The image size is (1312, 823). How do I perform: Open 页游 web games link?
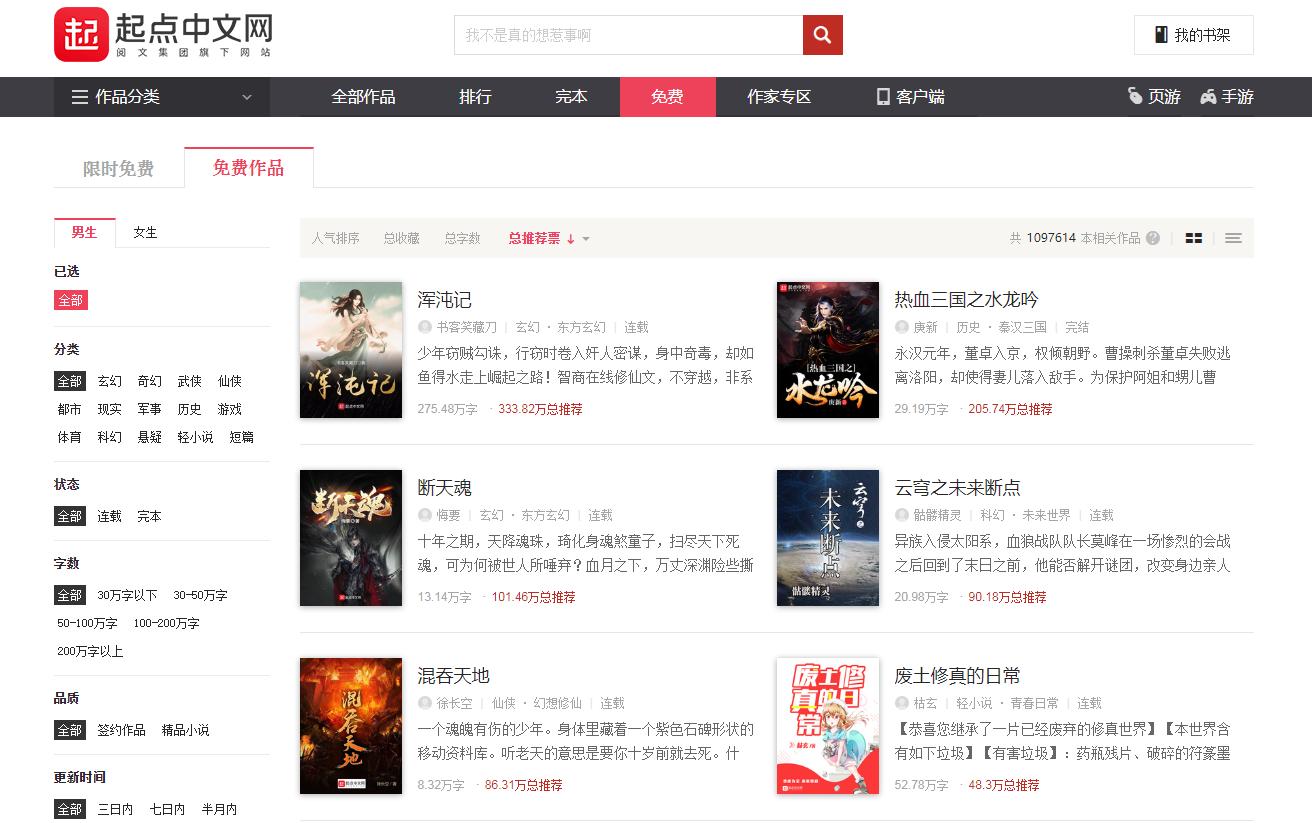[1154, 97]
